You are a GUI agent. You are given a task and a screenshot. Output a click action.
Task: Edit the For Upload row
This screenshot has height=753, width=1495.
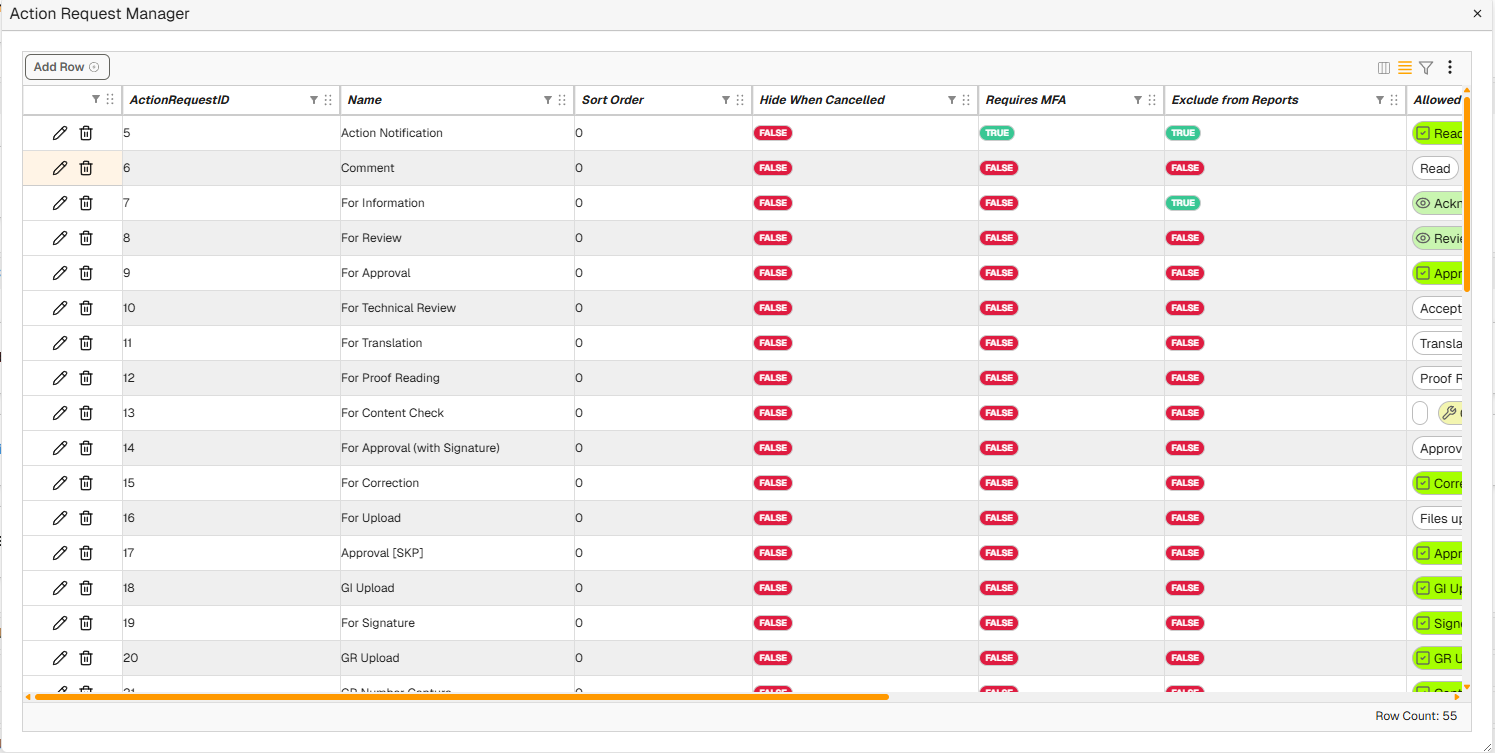click(60, 518)
